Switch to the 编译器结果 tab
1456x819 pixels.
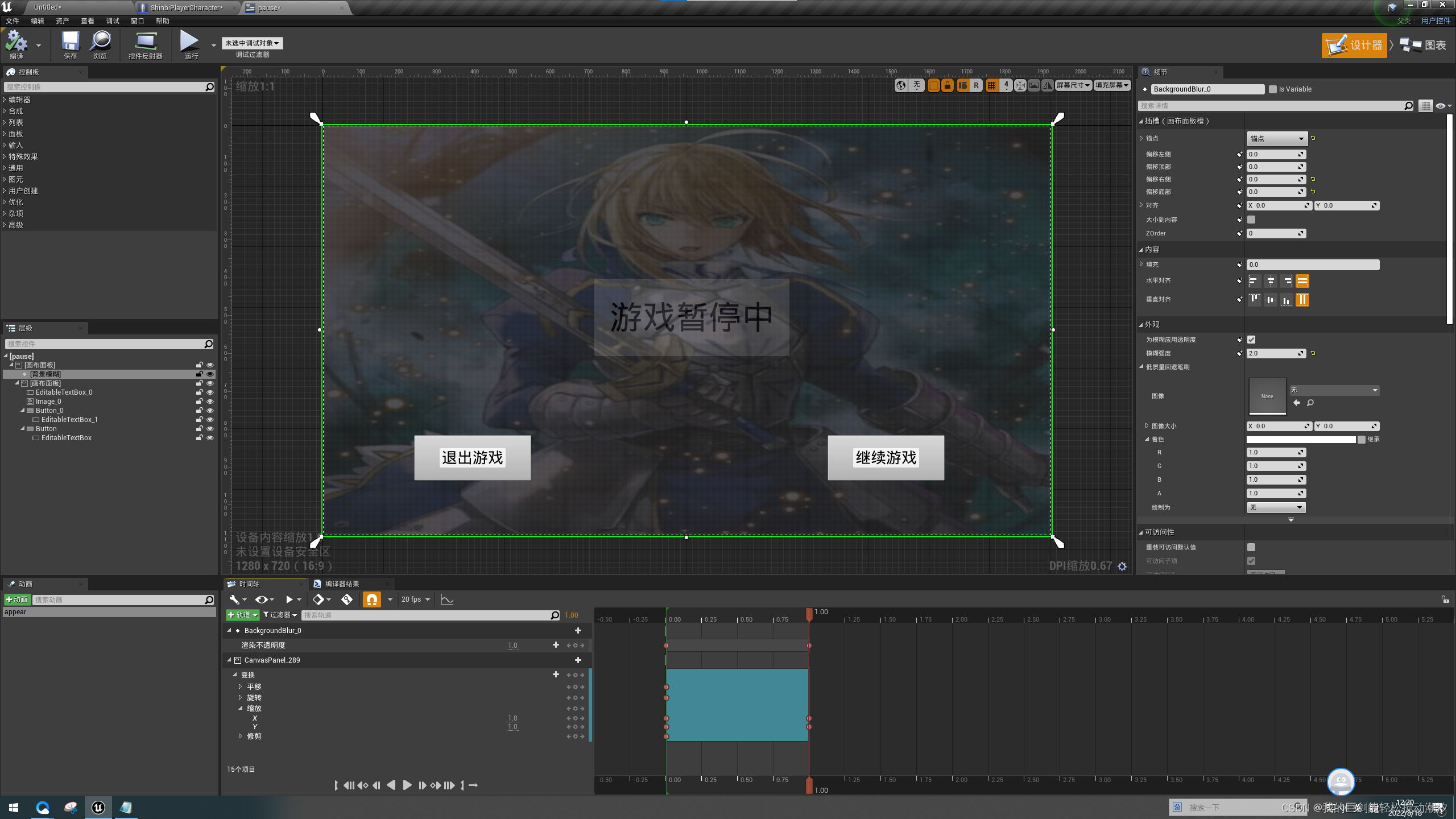click(342, 584)
